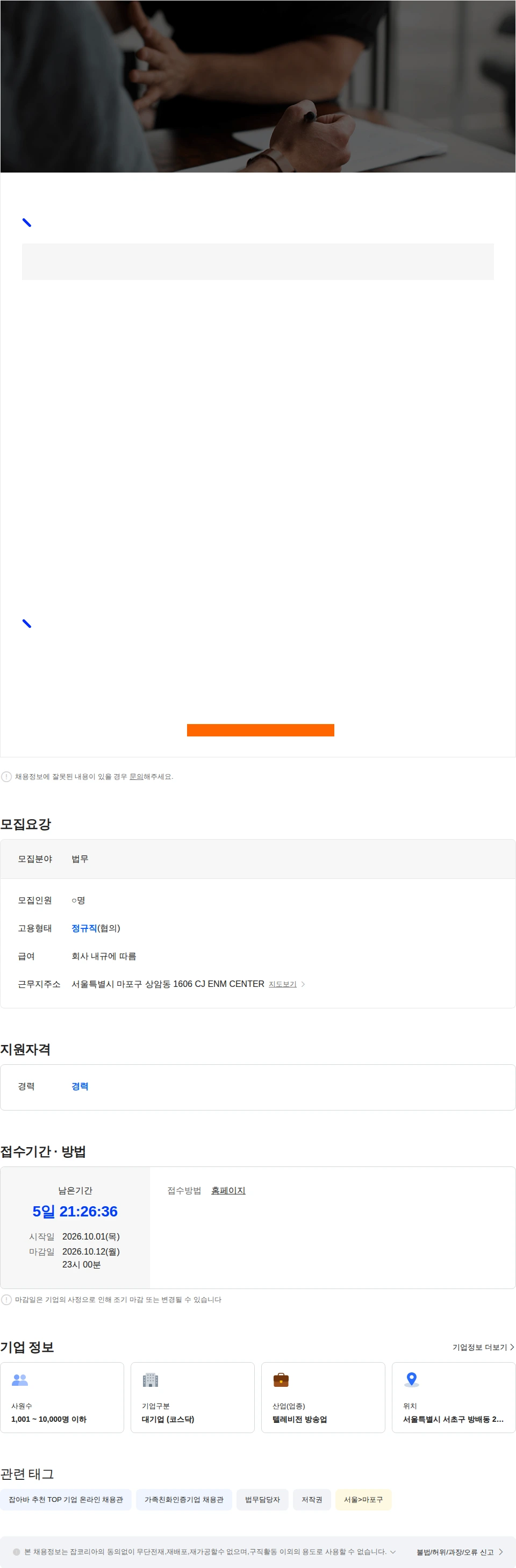Image resolution: width=516 pixels, height=1568 pixels.
Task: Click the grey dot before copyright notice
Action: pyautogui.click(x=17, y=1552)
